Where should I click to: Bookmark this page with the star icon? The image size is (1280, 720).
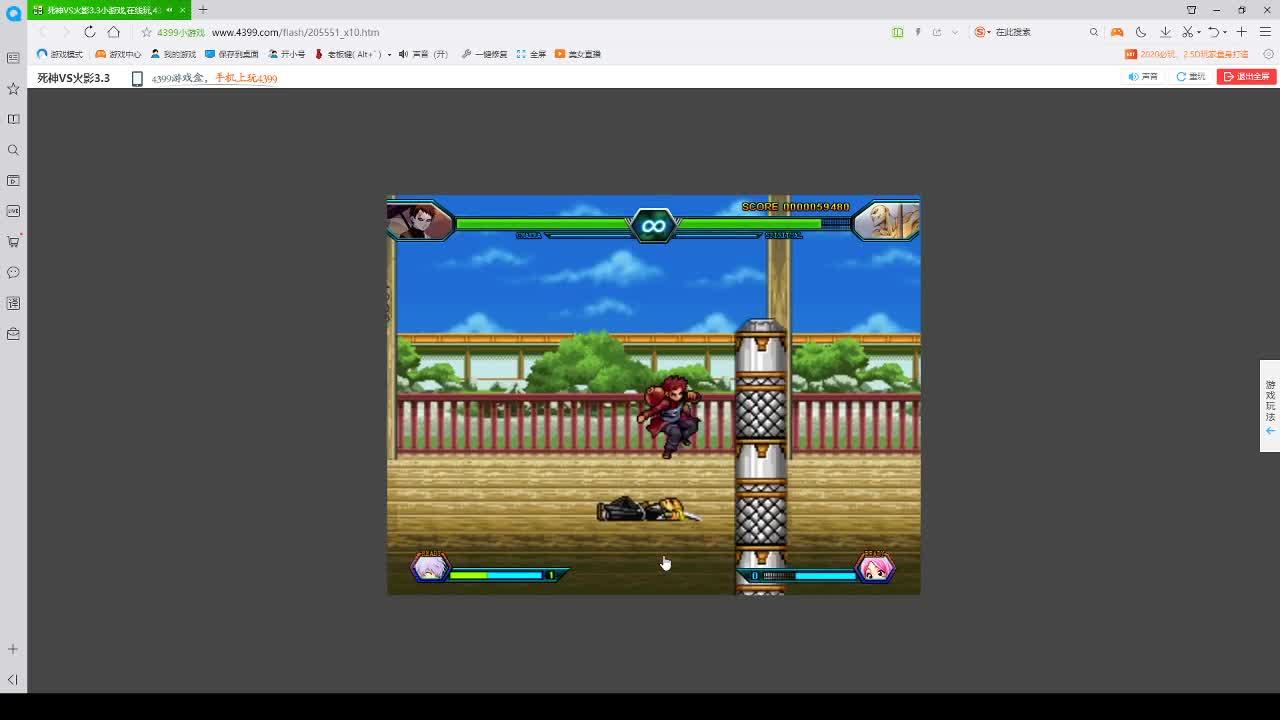[146, 32]
